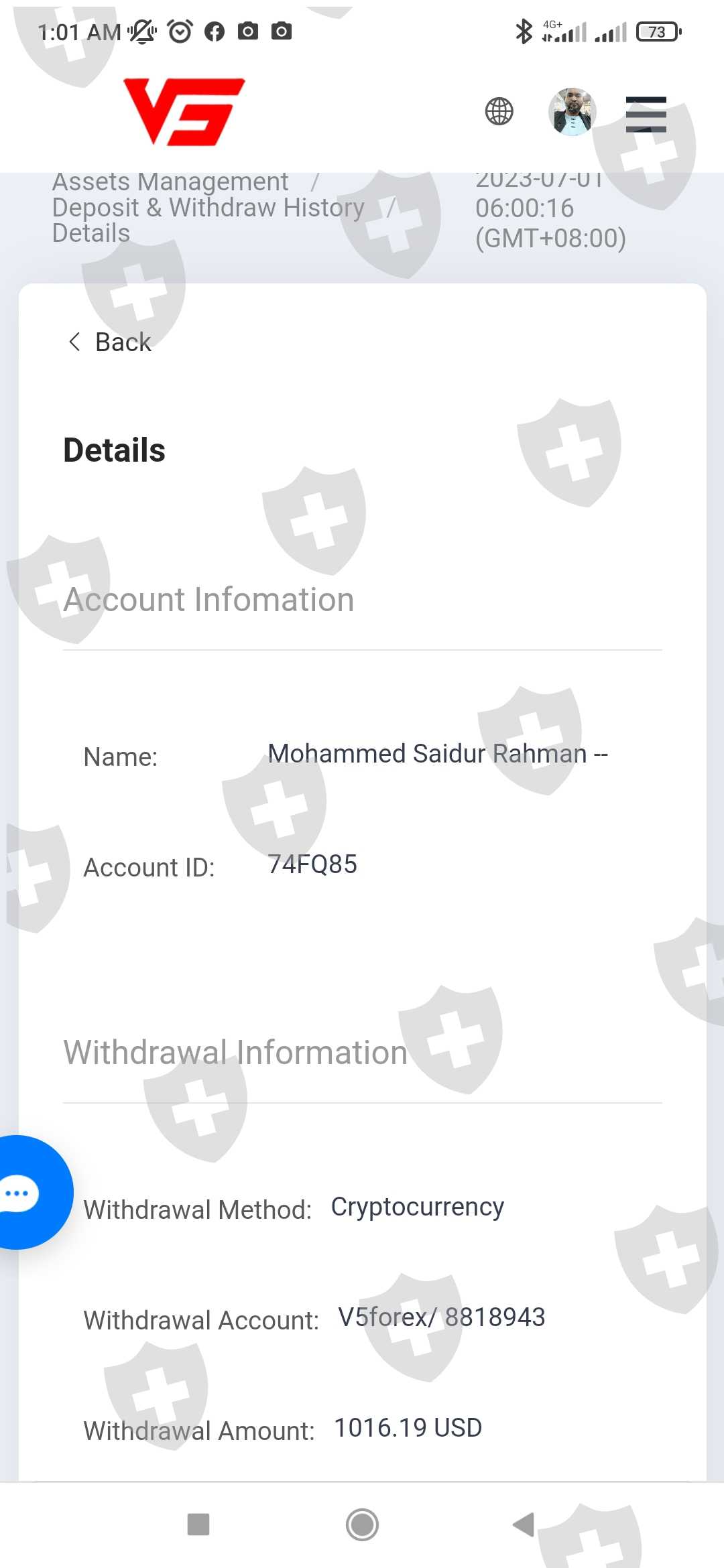Viewport: 724px width, 1568px height.
Task: Open the language globe icon
Action: tap(499, 111)
